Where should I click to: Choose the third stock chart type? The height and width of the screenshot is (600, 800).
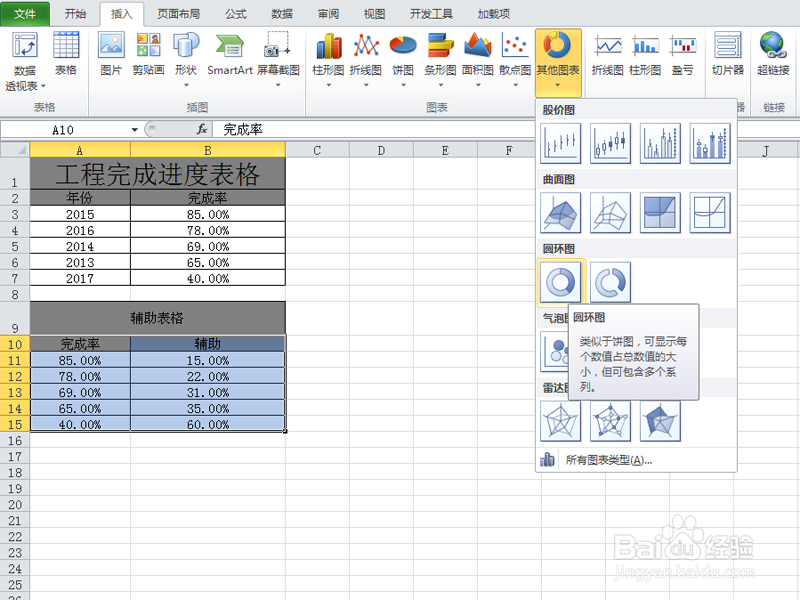pos(660,143)
